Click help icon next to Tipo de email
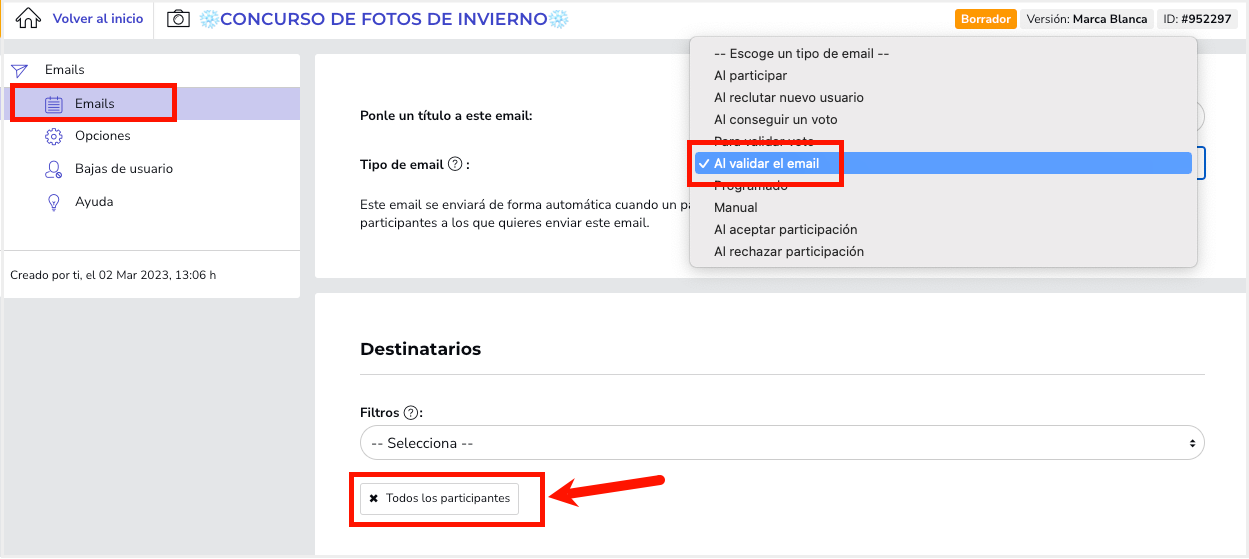Screen dimensions: 1249x559 [x=455, y=164]
